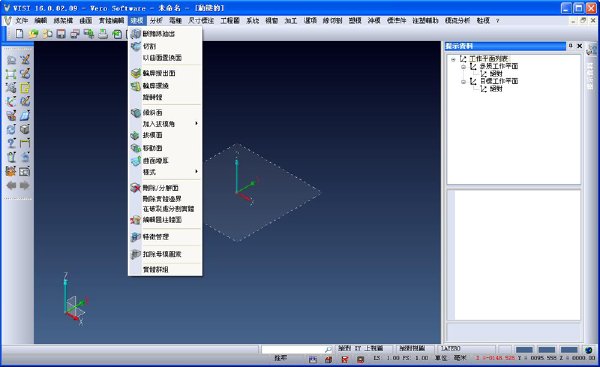Click the pin icon on the 提示資料 panel
This screenshot has height=367, width=600.
(x=570, y=46)
